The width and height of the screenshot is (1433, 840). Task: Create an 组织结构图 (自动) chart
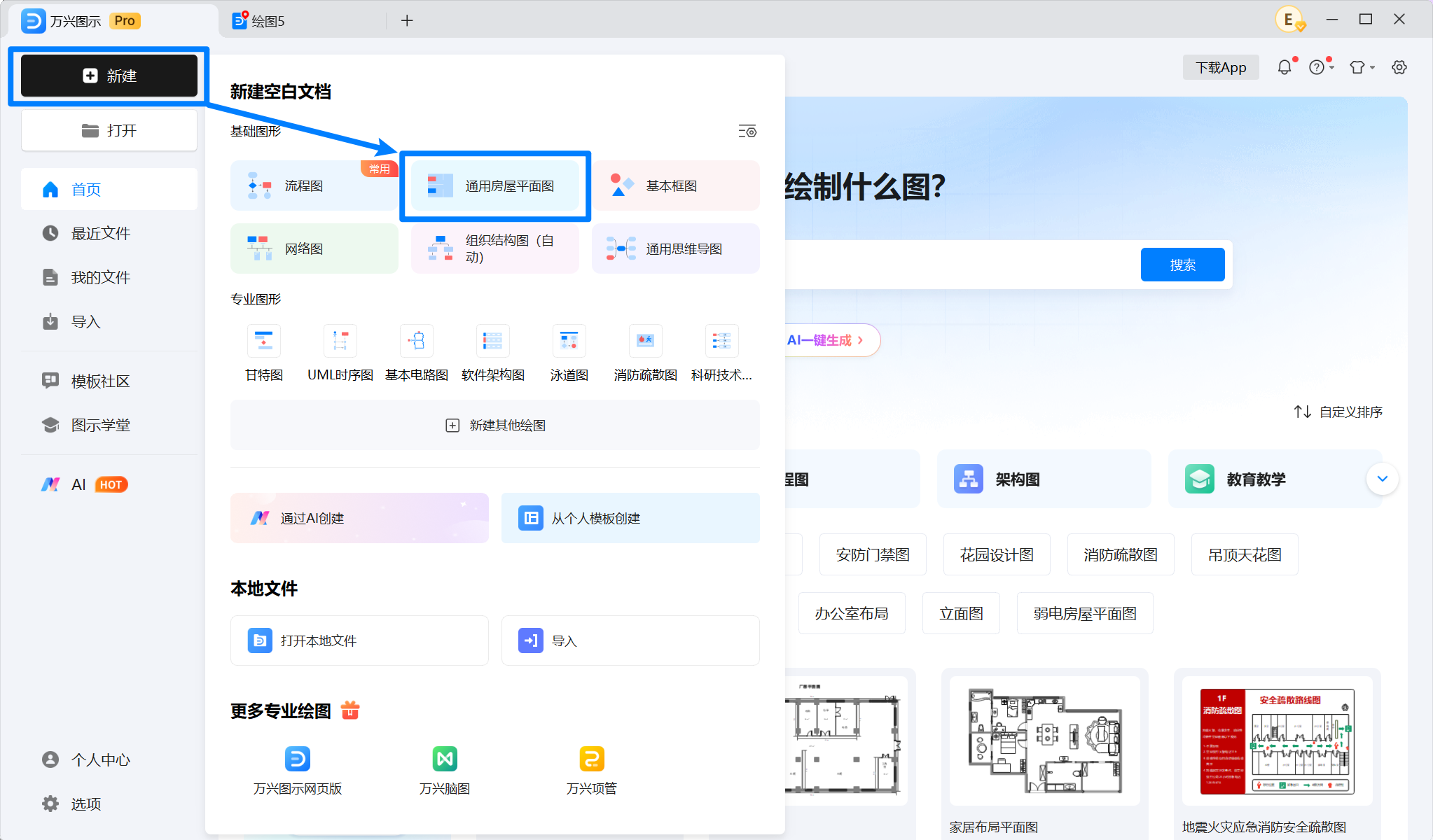point(495,248)
